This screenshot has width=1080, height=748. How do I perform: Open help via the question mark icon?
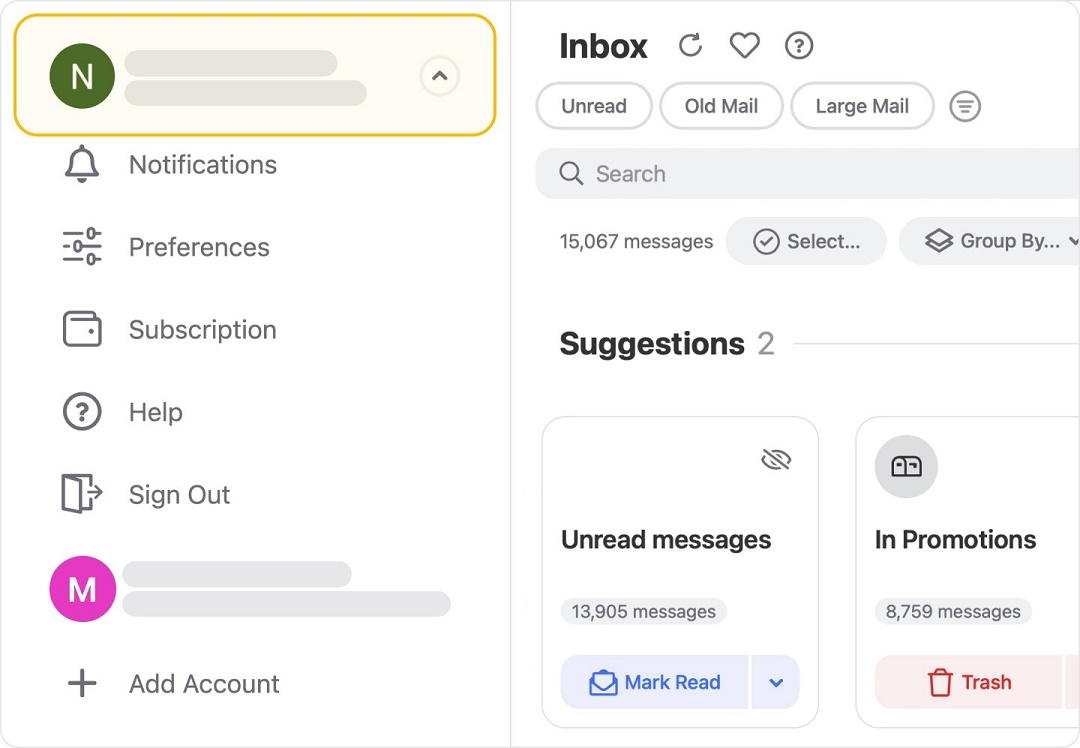(799, 45)
